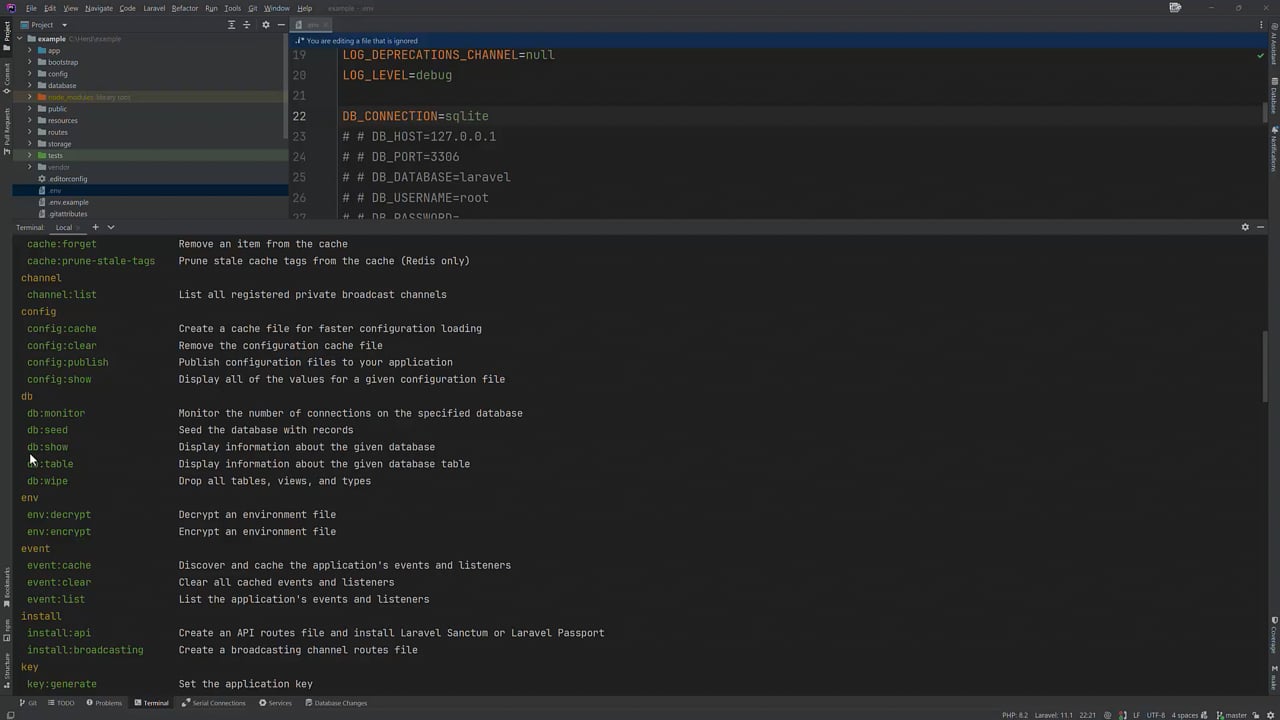Viewport: 1280px width, 720px height.
Task: Open terminal tabs dropdown arrow
Action: [x=111, y=227]
